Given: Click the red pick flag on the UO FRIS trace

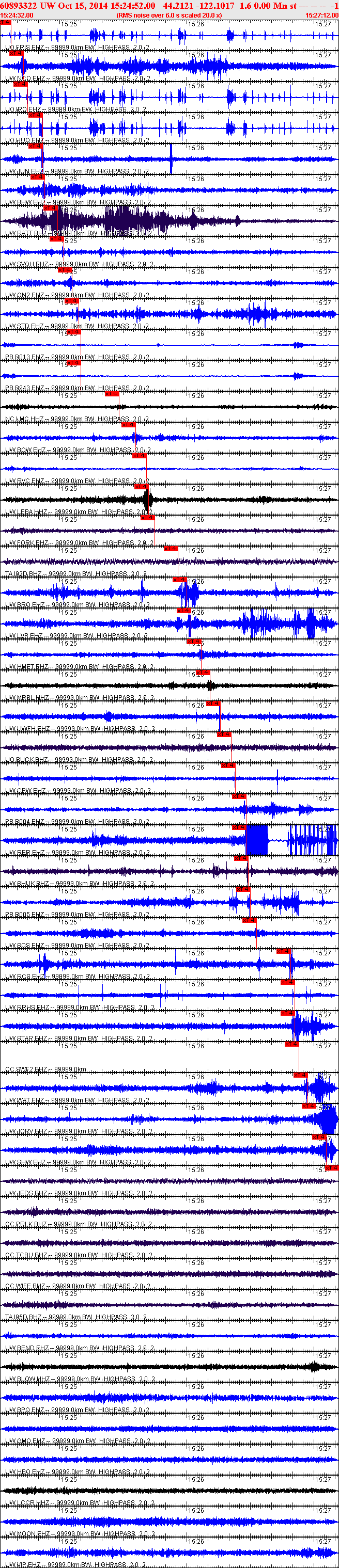Looking at the screenshot, I should tap(6, 22).
